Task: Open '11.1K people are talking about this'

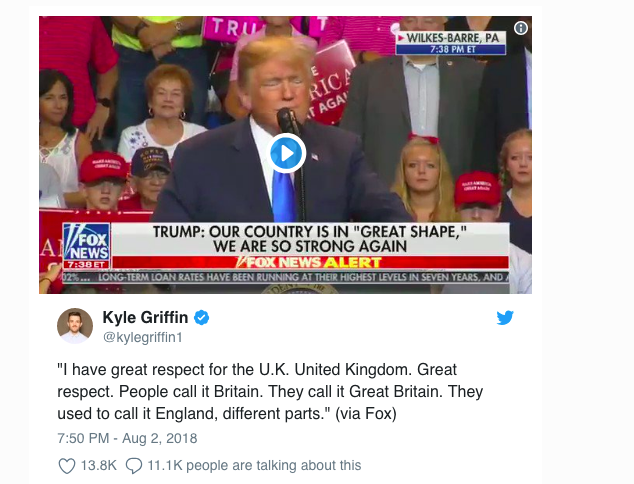Action: (x=254, y=465)
